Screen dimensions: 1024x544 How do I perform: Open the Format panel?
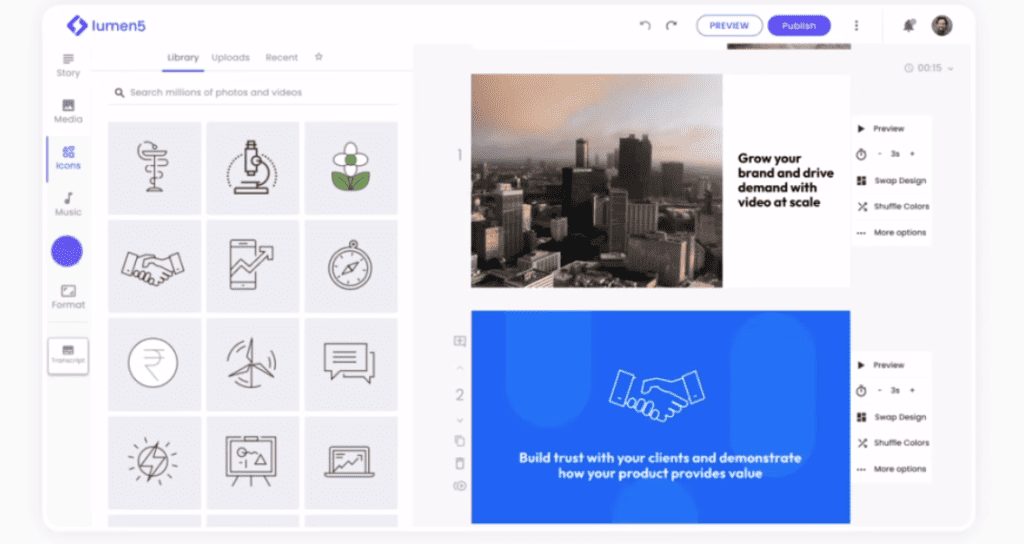68,296
